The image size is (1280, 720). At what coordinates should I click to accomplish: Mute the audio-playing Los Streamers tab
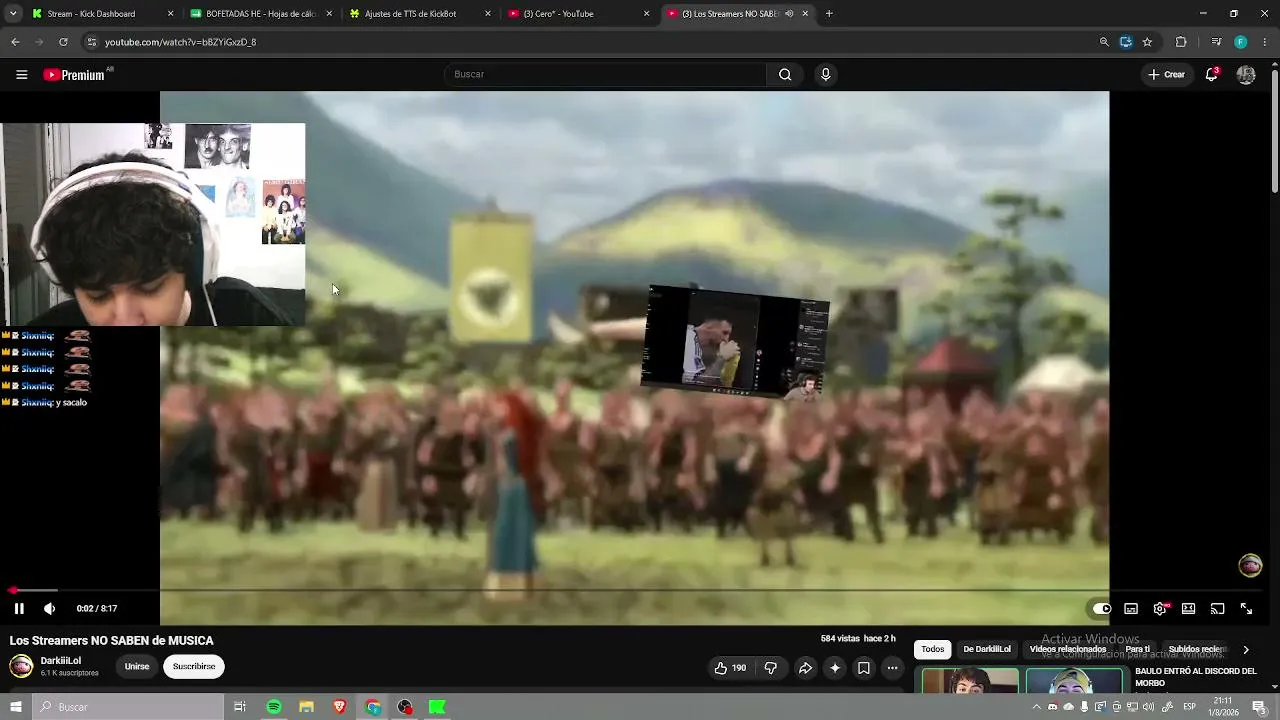click(789, 14)
